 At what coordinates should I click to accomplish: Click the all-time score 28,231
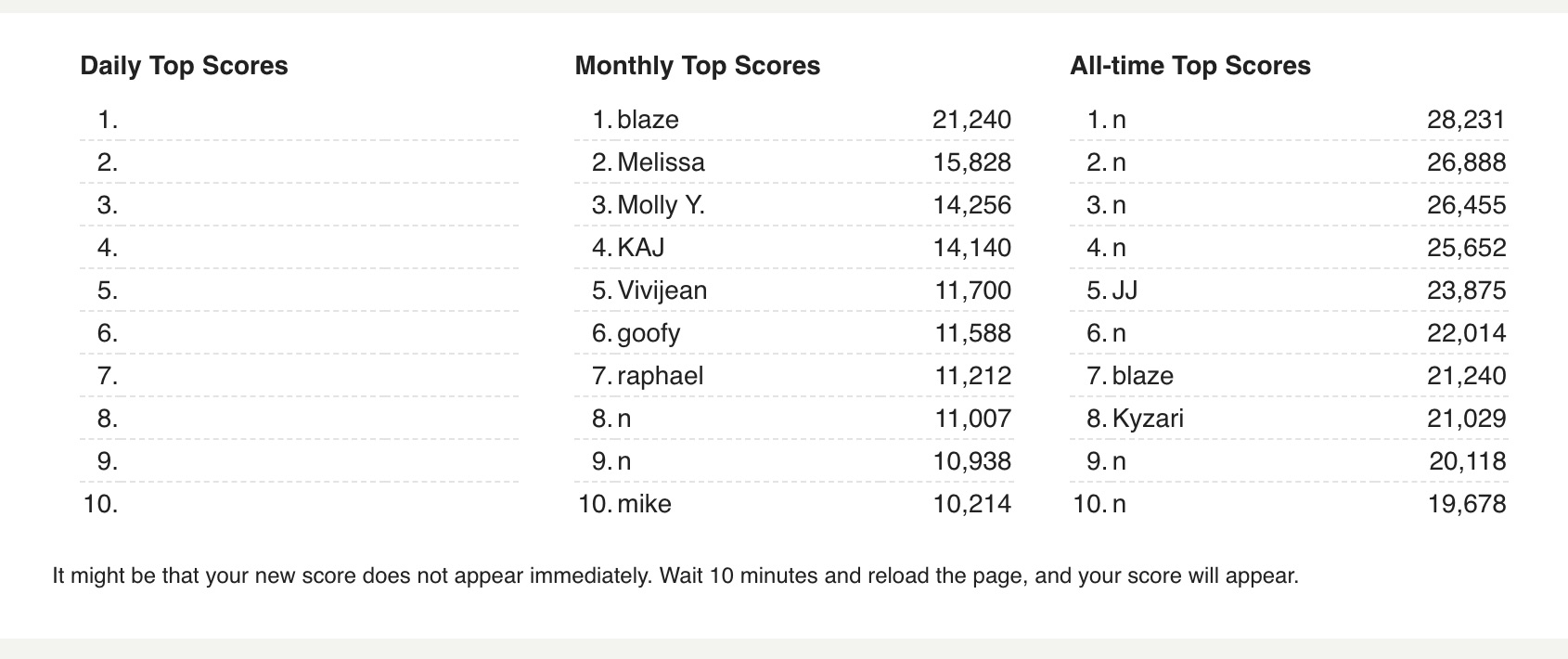[x=1466, y=120]
